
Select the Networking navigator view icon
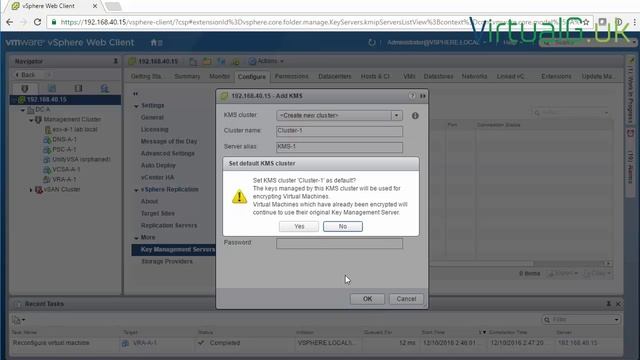click(x=104, y=88)
